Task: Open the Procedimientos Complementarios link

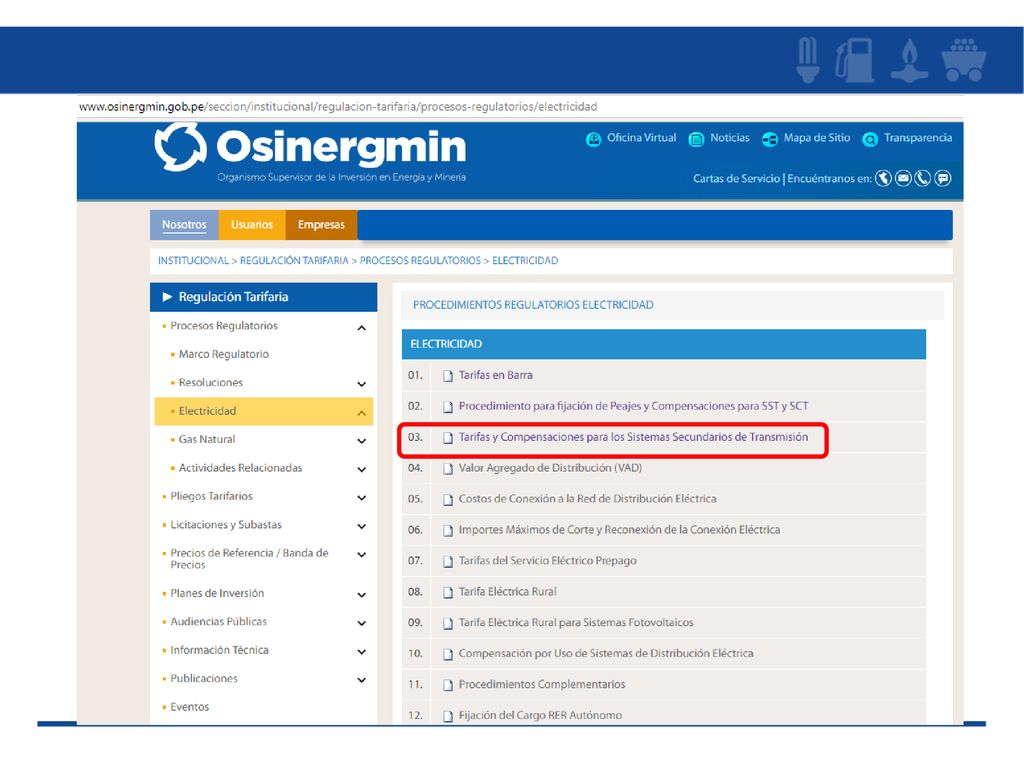Action: (542, 684)
